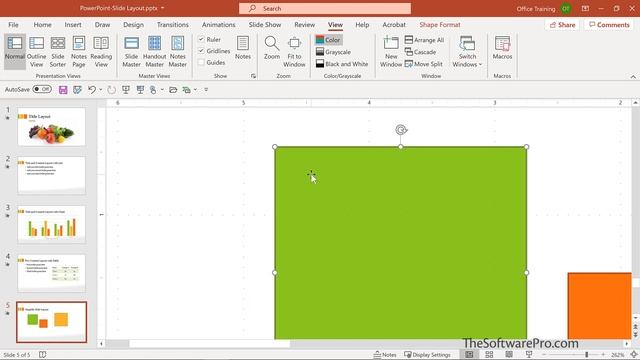Cascade the open windows
Screen dimensions: 640x360
pos(420,52)
